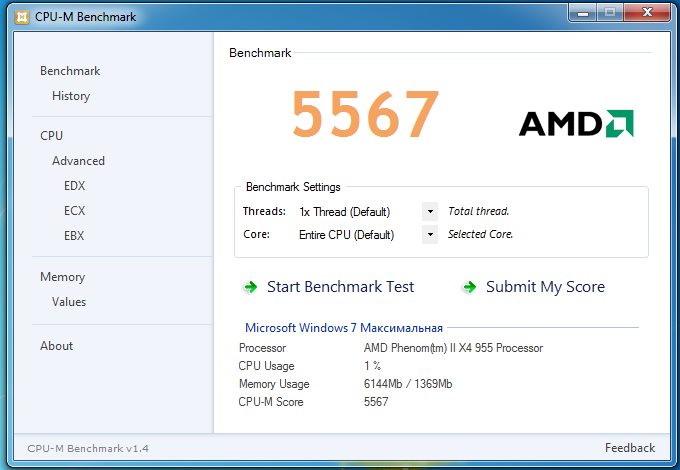
Task: Start Benchmark Test
Action: click(x=340, y=287)
